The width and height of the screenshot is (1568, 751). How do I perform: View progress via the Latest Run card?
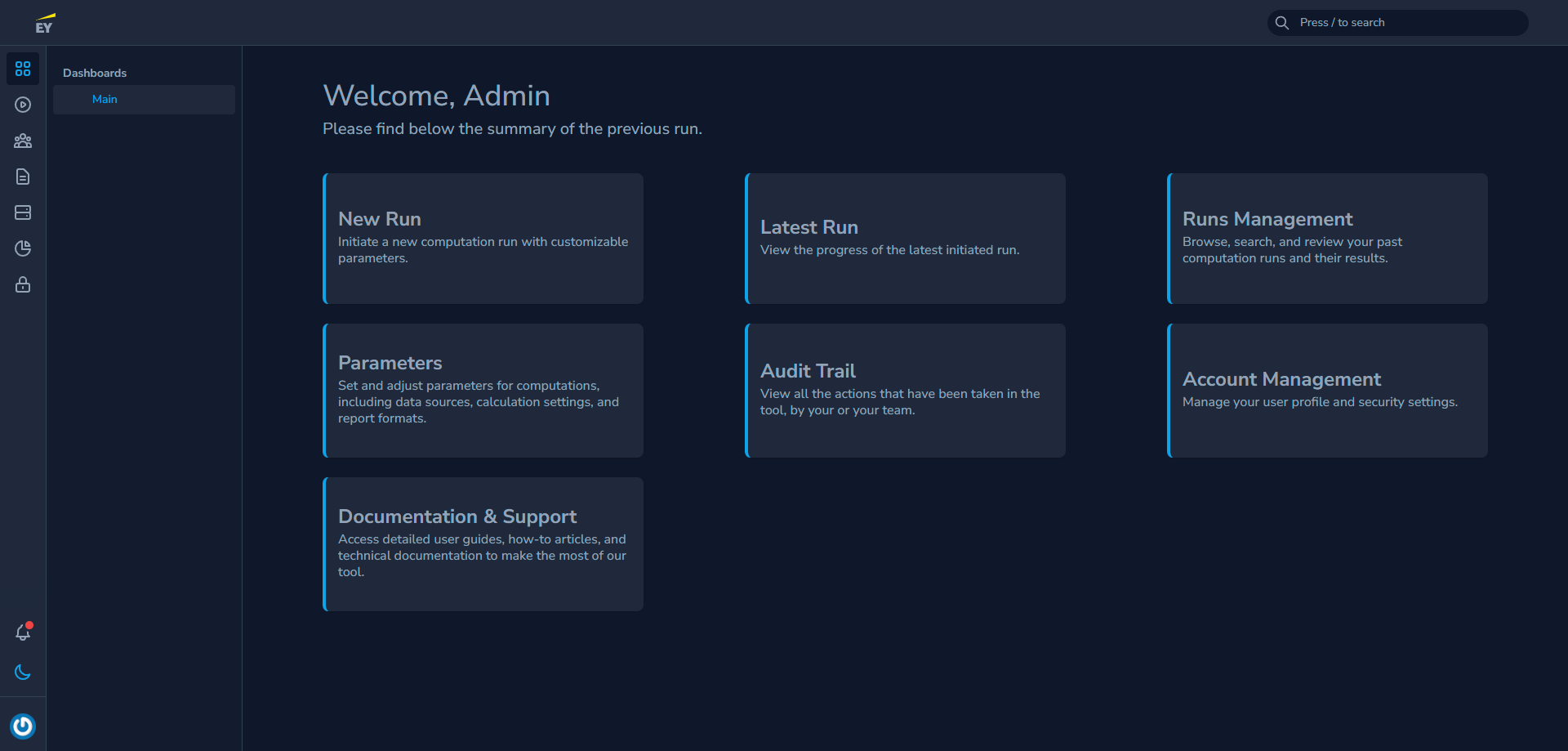[x=905, y=238]
